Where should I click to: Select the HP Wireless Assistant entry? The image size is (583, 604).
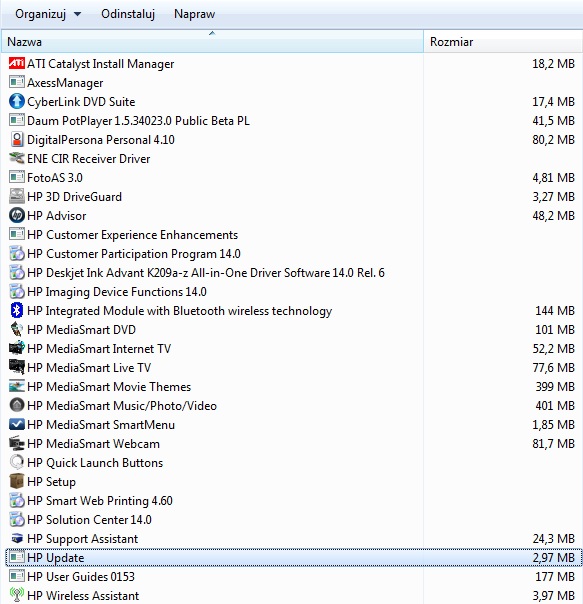294,595
